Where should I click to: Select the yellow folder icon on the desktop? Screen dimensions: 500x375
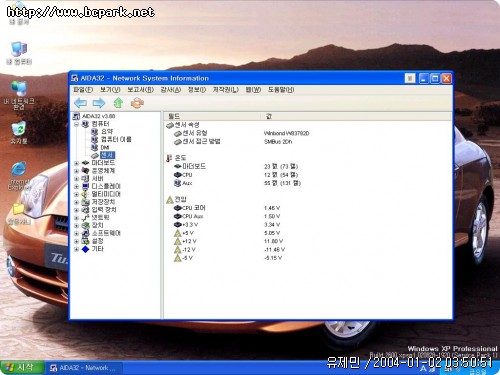19,210
